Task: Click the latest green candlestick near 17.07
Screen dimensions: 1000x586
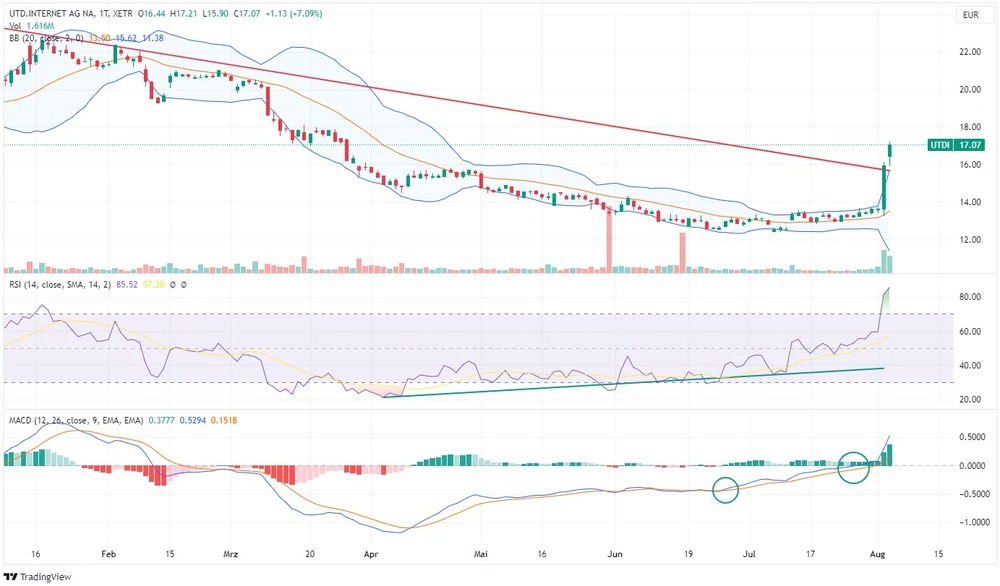Action: [890, 152]
